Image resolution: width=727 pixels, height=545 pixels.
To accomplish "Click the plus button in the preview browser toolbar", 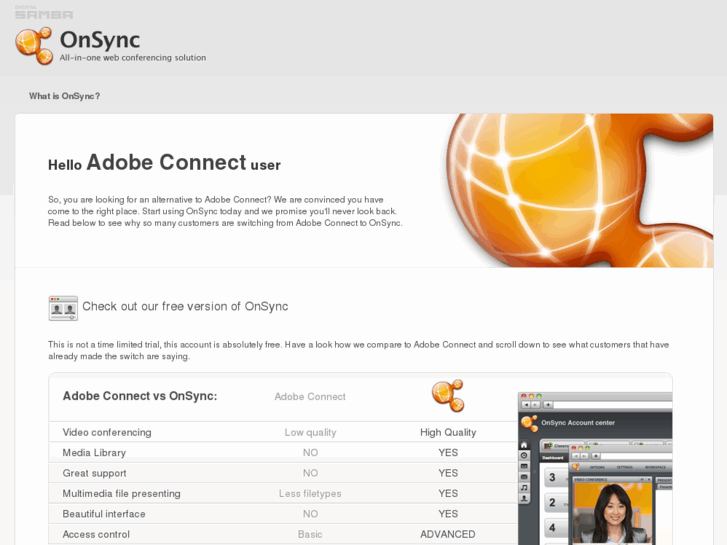I will pyautogui.click(x=548, y=405).
